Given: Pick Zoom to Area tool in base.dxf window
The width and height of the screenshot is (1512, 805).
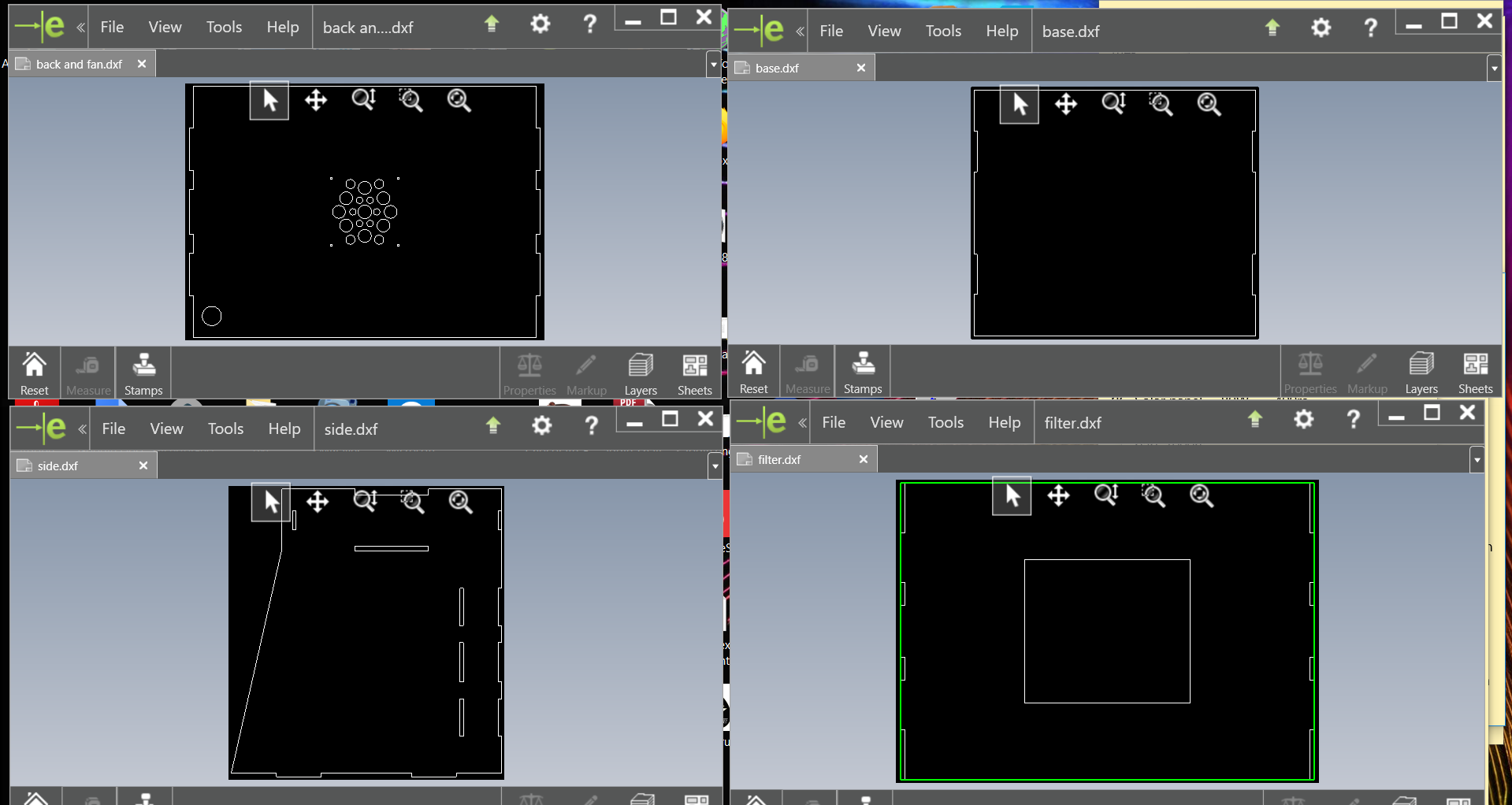Looking at the screenshot, I should tap(1161, 104).
